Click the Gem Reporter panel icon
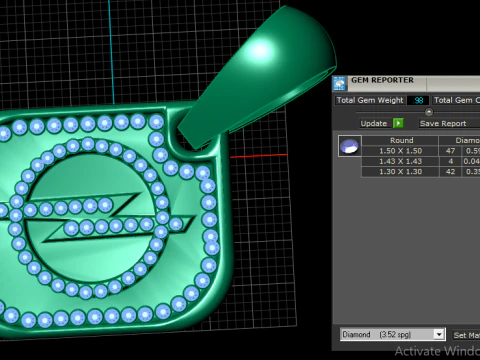 click(x=340, y=83)
